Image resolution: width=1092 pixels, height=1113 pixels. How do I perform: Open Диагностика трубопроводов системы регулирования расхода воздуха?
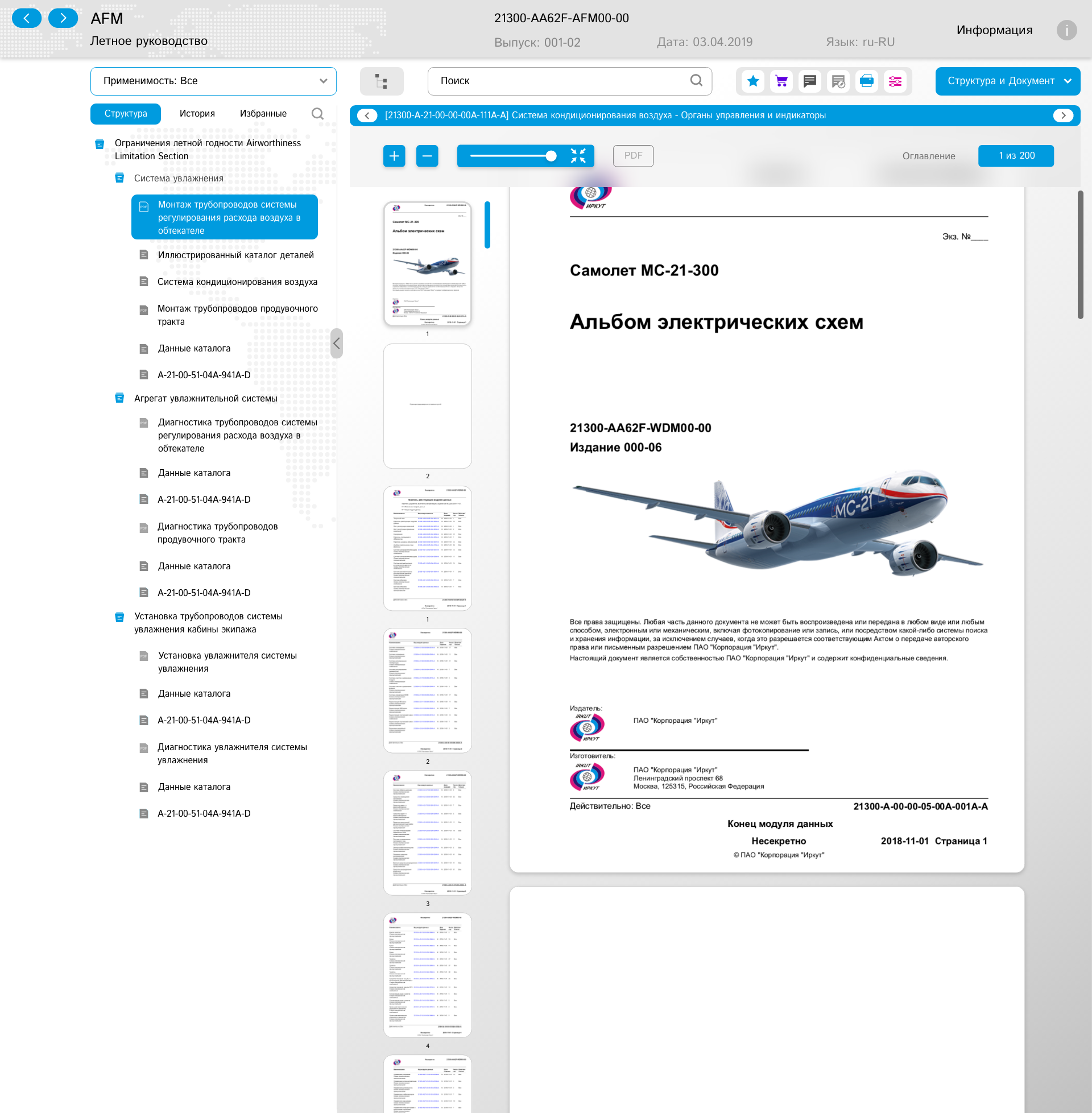tap(237, 435)
